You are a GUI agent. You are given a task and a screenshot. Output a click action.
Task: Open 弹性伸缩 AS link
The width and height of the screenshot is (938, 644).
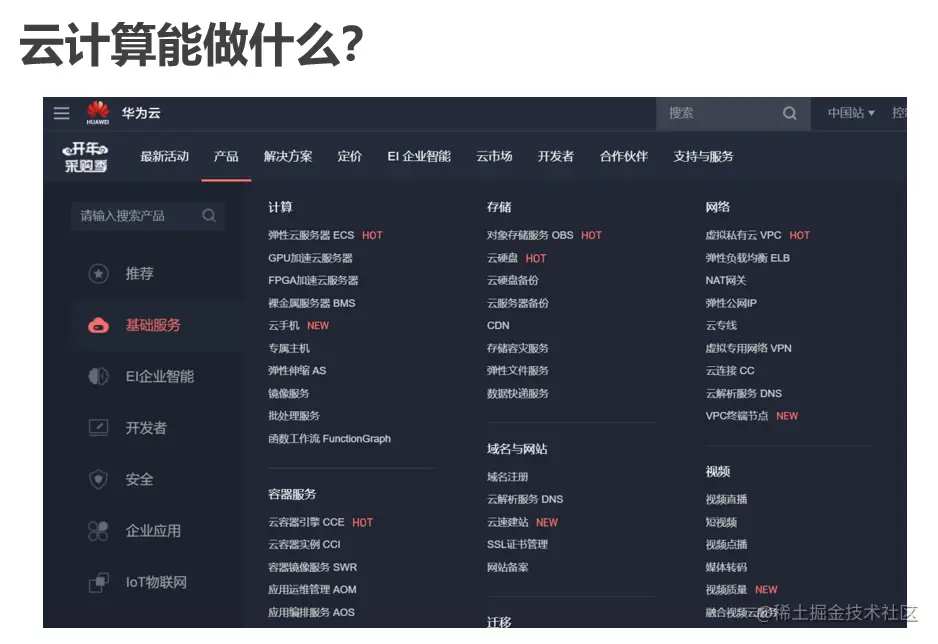297,371
